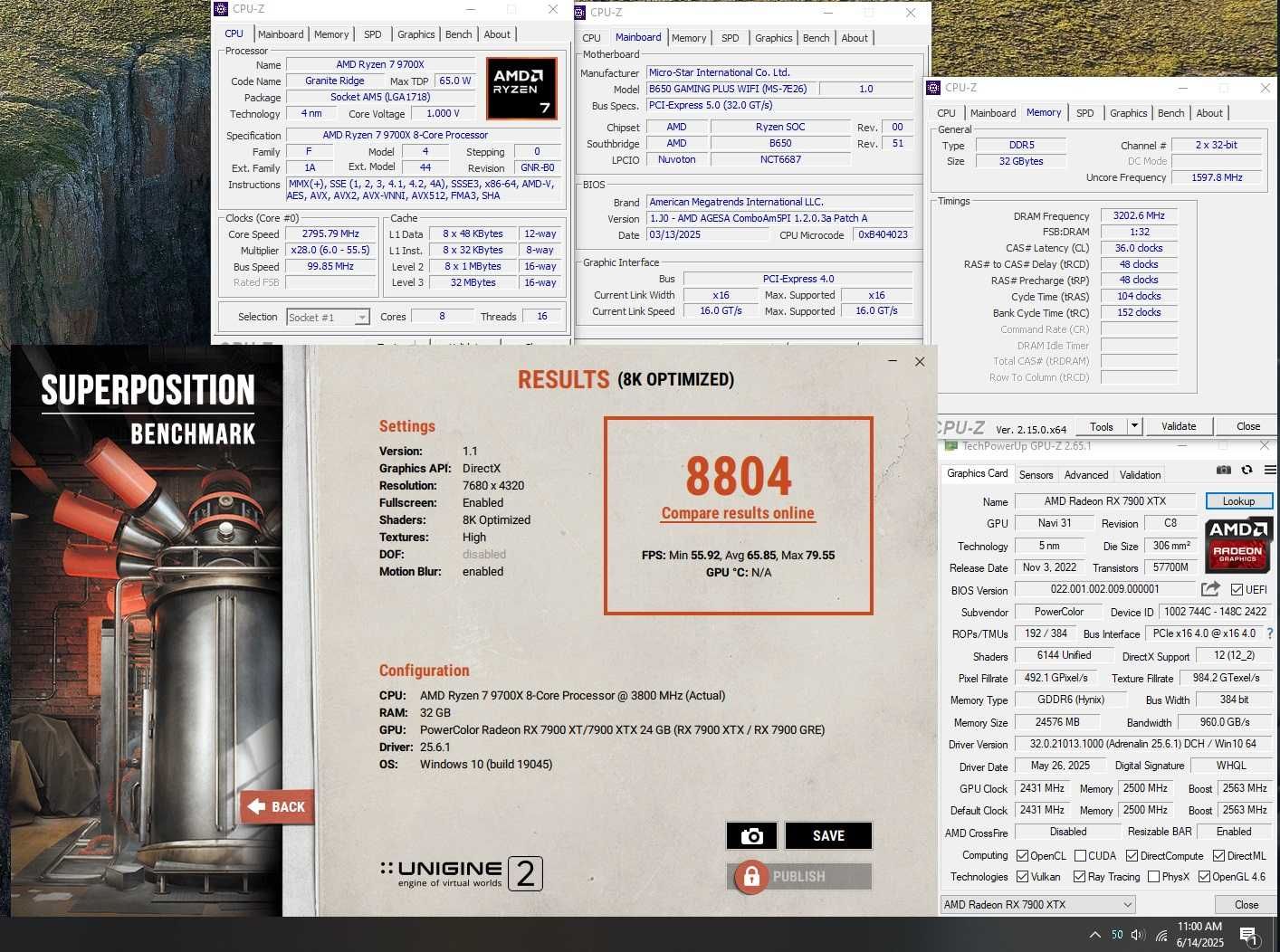Open the Compare results online link

738,513
